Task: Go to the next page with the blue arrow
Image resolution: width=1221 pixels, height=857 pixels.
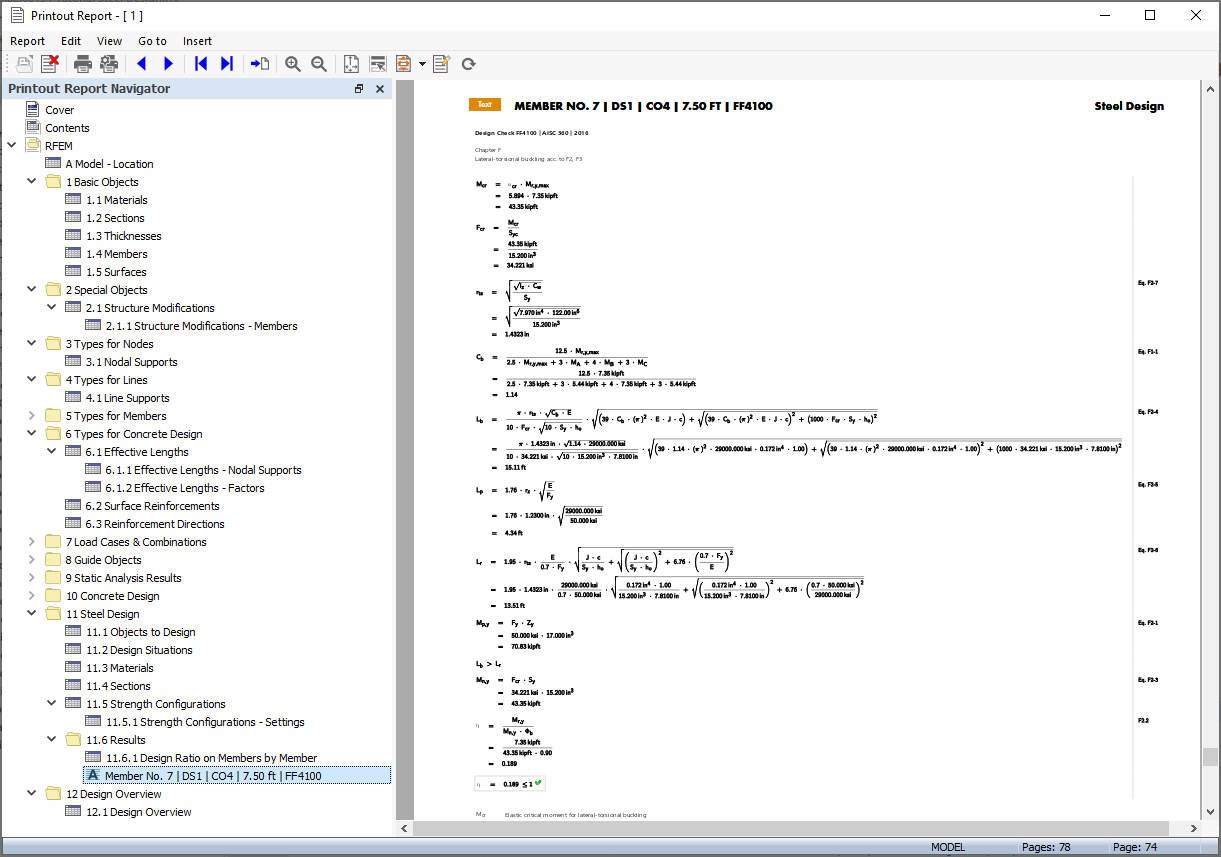Action: [x=169, y=63]
